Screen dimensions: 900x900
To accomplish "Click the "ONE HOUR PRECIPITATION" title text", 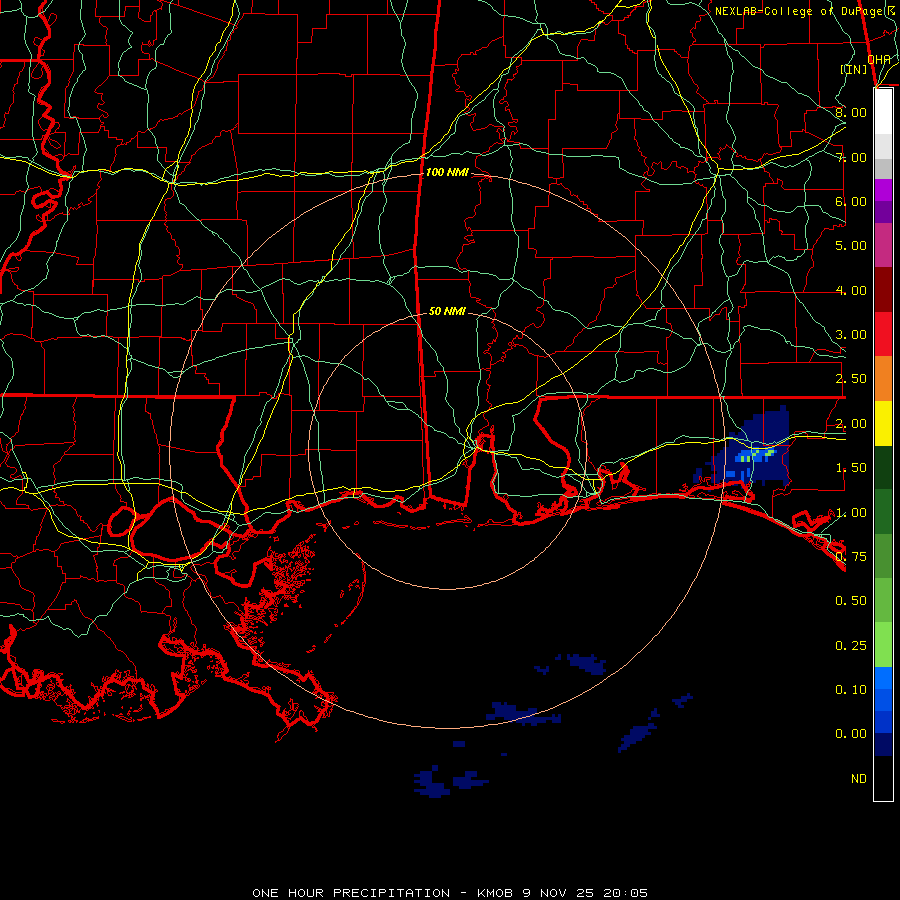I will 351,893.
